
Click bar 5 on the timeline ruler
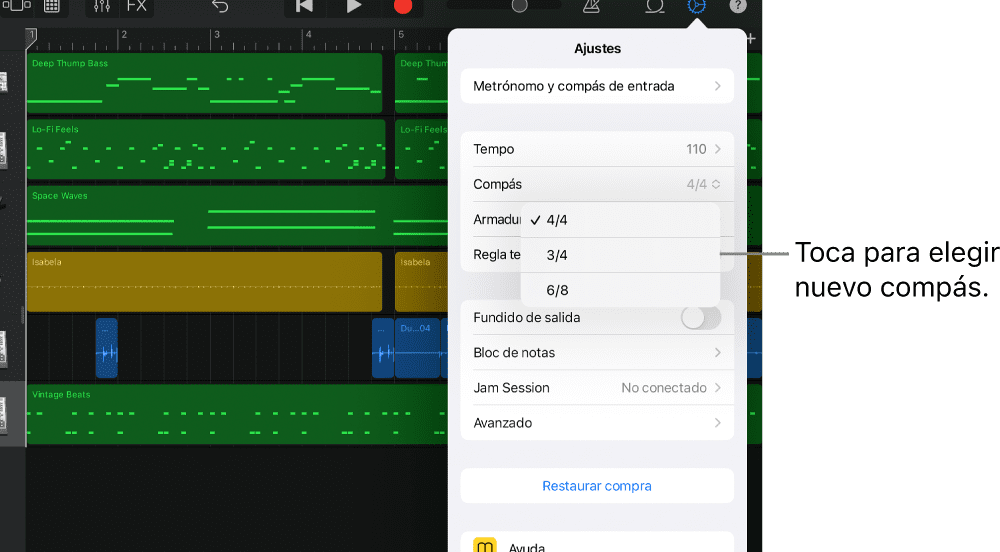[x=401, y=35]
